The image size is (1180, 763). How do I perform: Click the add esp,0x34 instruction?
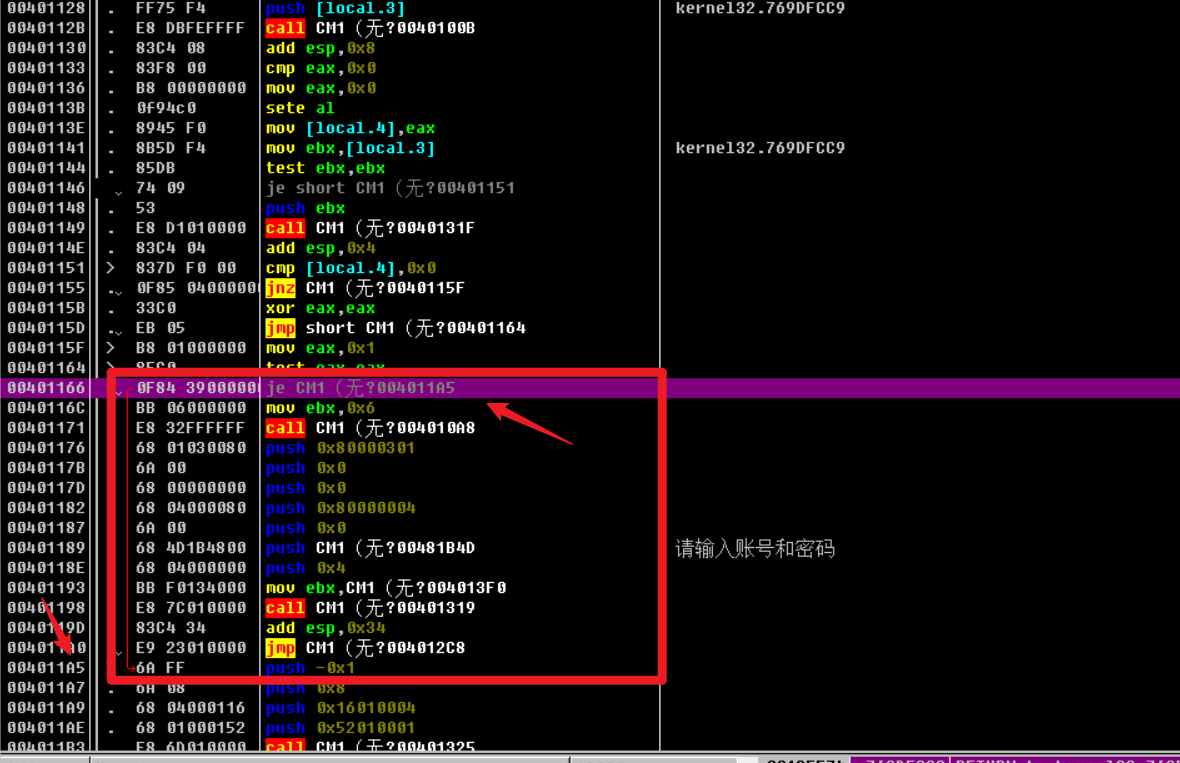pyautogui.click(x=325, y=628)
